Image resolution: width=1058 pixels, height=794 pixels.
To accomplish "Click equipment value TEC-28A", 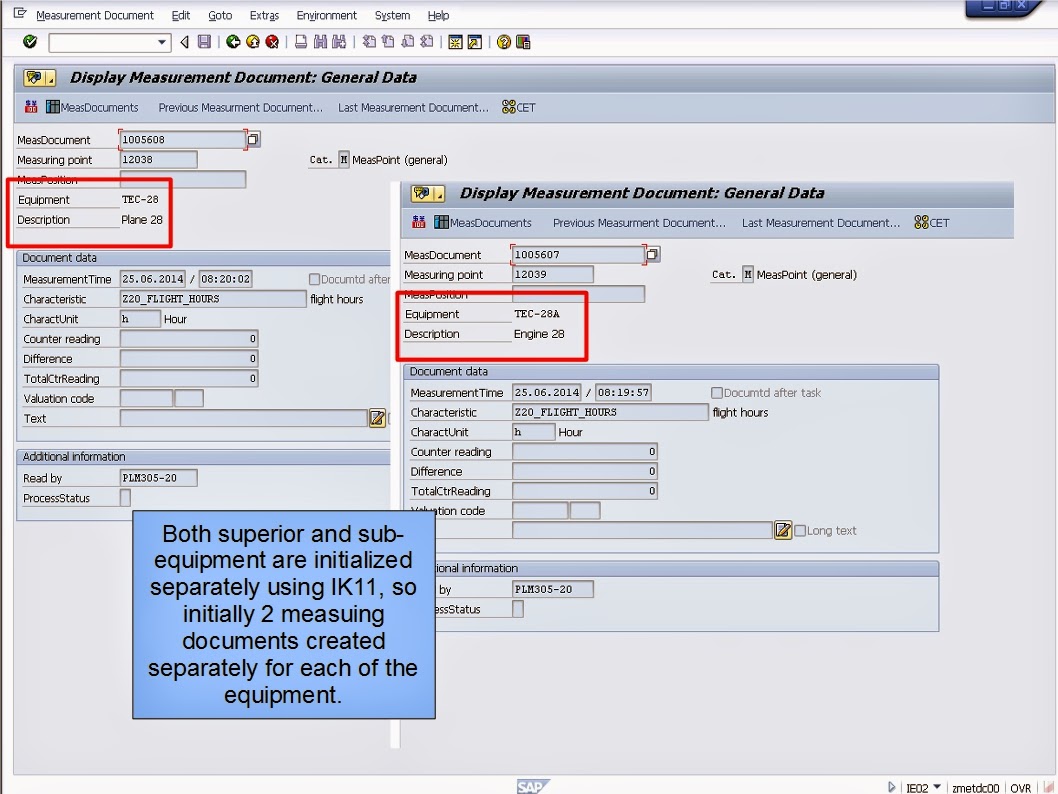I will pos(536,314).
